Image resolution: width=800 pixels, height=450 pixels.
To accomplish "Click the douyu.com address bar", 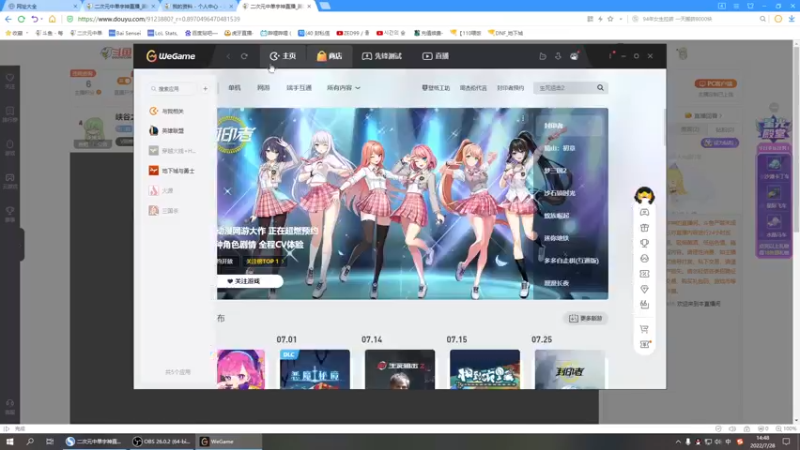I will click(327, 19).
